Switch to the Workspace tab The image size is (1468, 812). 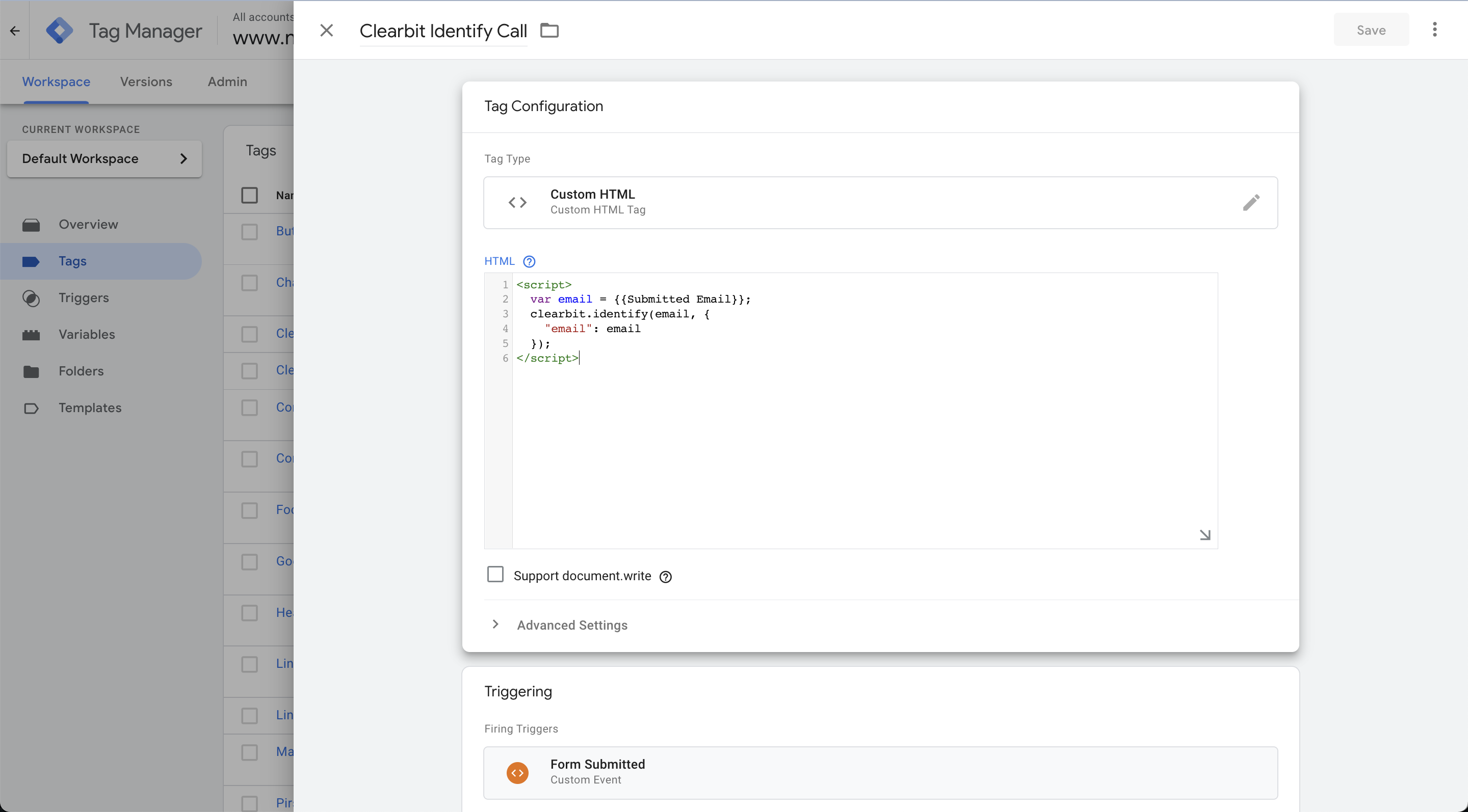[57, 82]
